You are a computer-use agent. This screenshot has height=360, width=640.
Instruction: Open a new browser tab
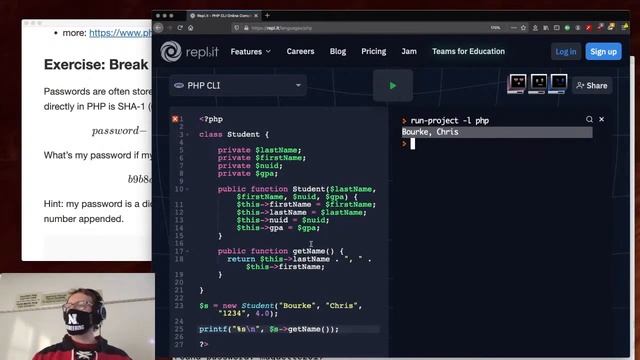[x=267, y=16]
